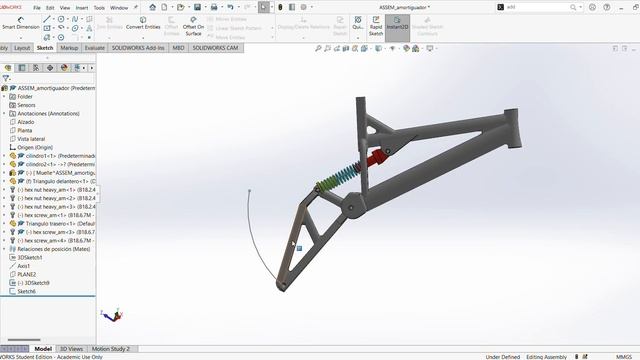The image size is (640, 360).
Task: Click the MMGS units status entry
Action: (624, 357)
